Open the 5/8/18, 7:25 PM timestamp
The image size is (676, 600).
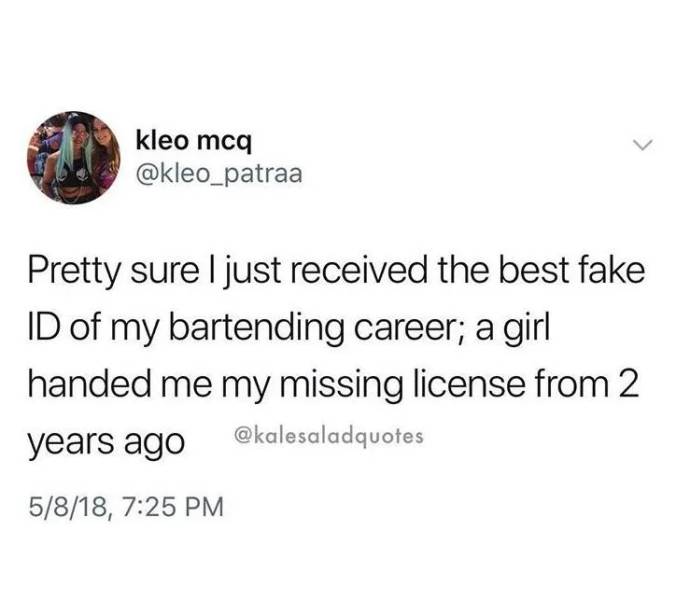(126, 506)
